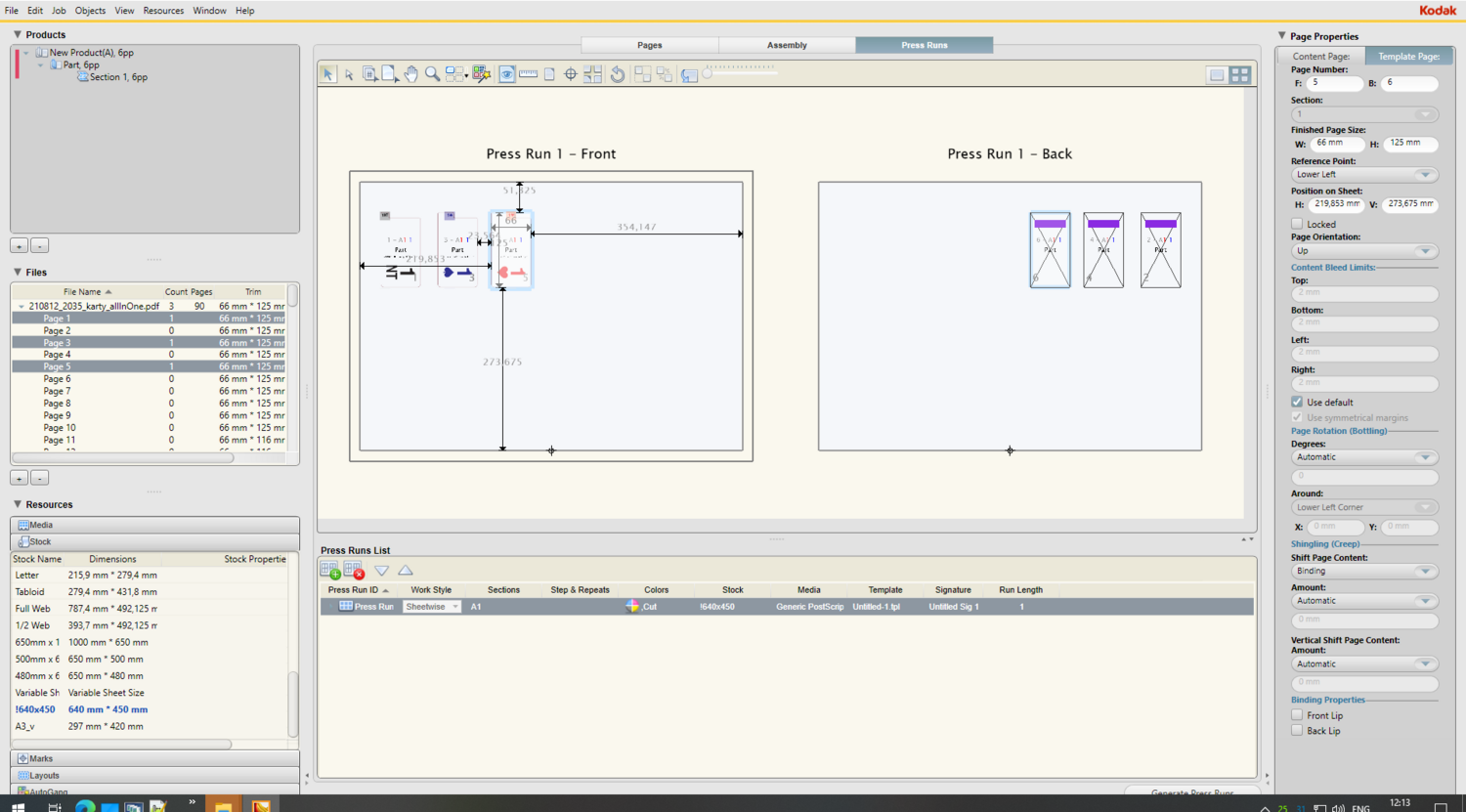Click the crosshair registration target icon

coord(571,74)
